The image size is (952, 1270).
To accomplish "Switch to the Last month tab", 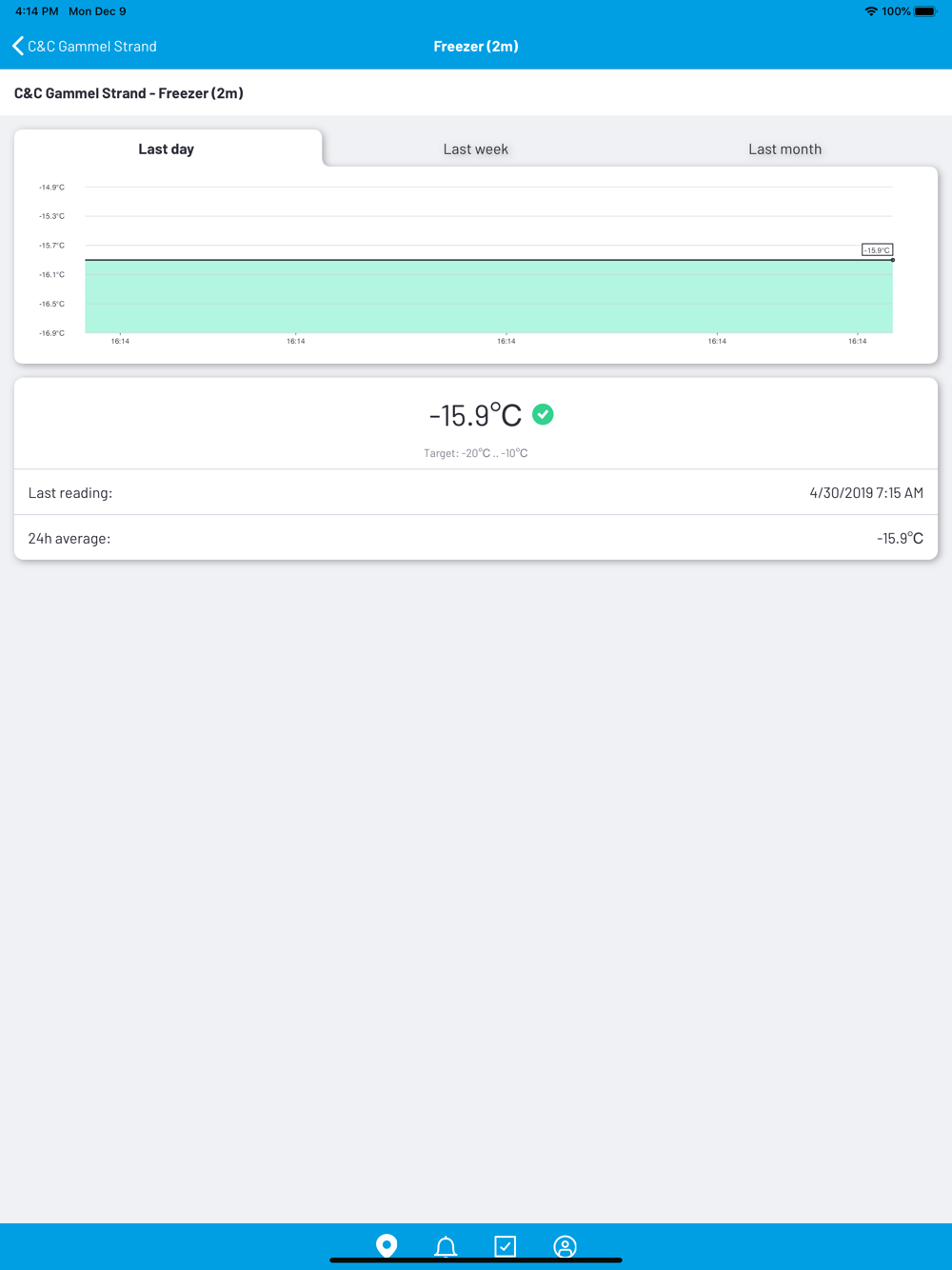I will [x=784, y=149].
